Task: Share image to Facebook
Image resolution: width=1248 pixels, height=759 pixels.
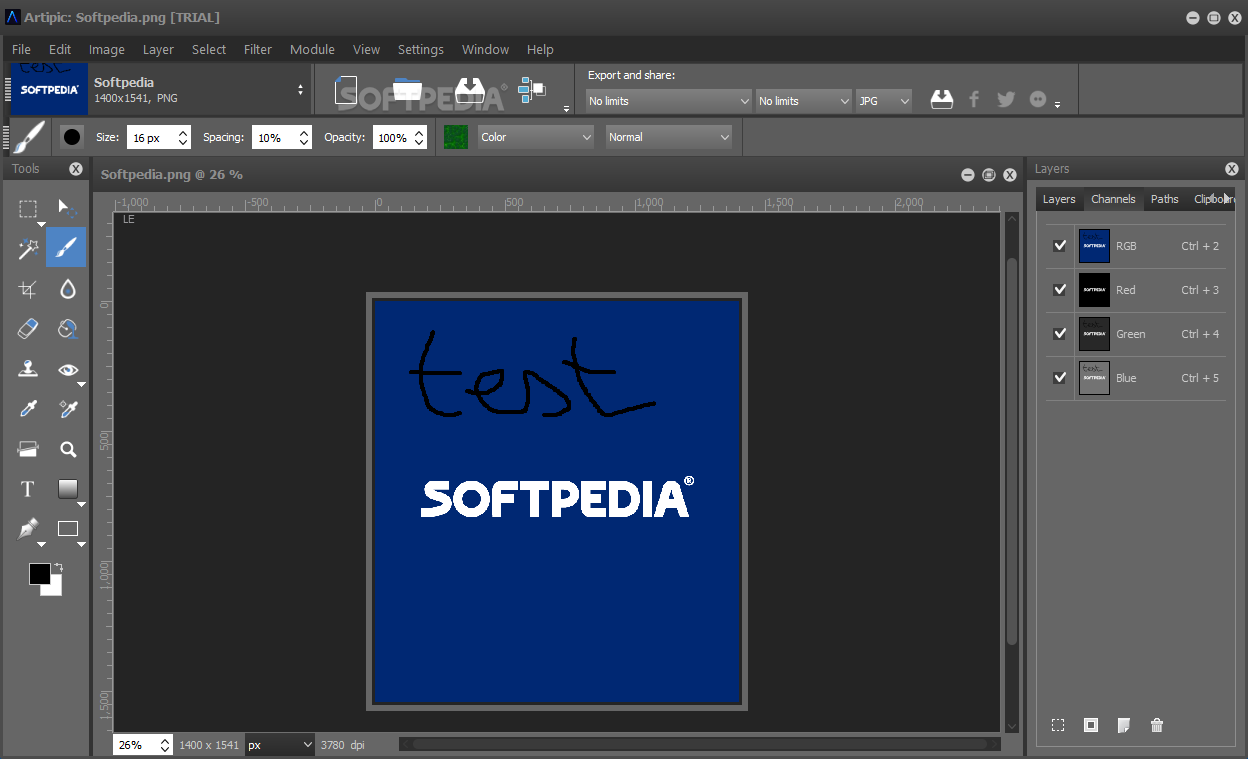Action: click(974, 99)
